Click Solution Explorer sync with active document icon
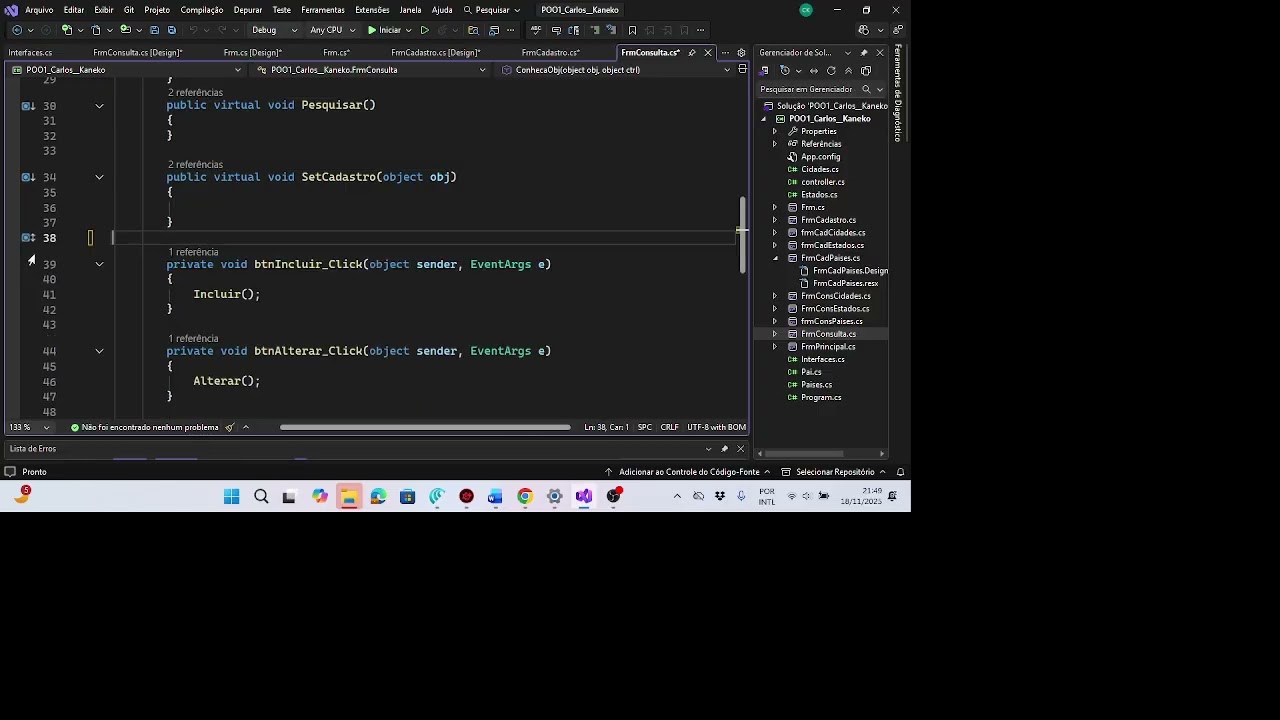Viewport: 1280px width, 720px height. 813,71
